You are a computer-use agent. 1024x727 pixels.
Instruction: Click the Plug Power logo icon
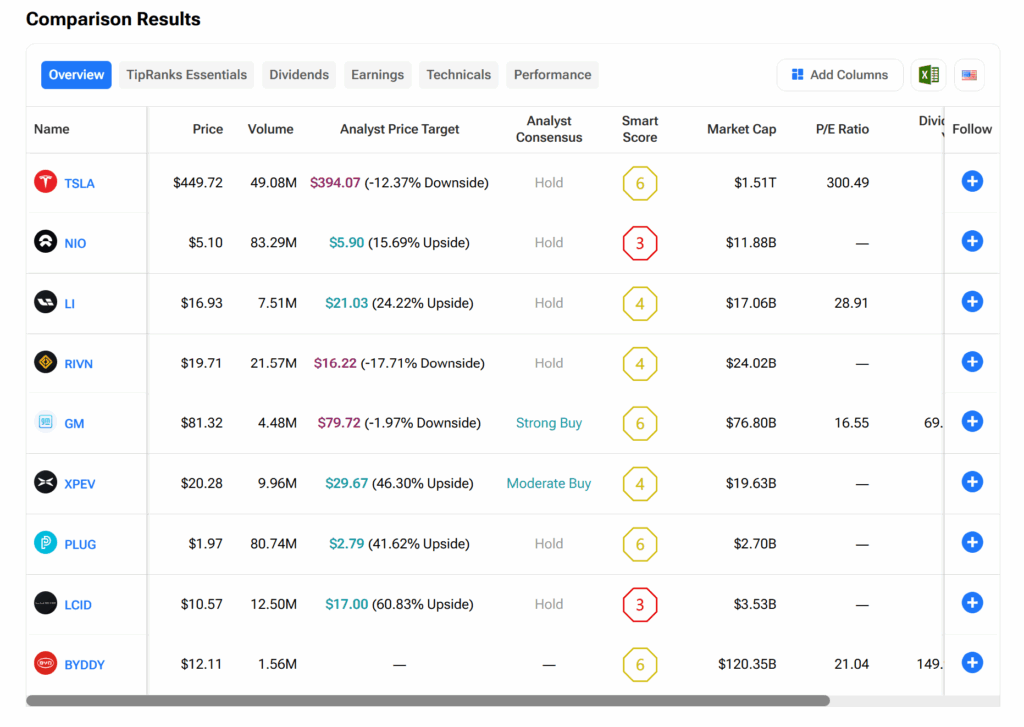coord(46,543)
